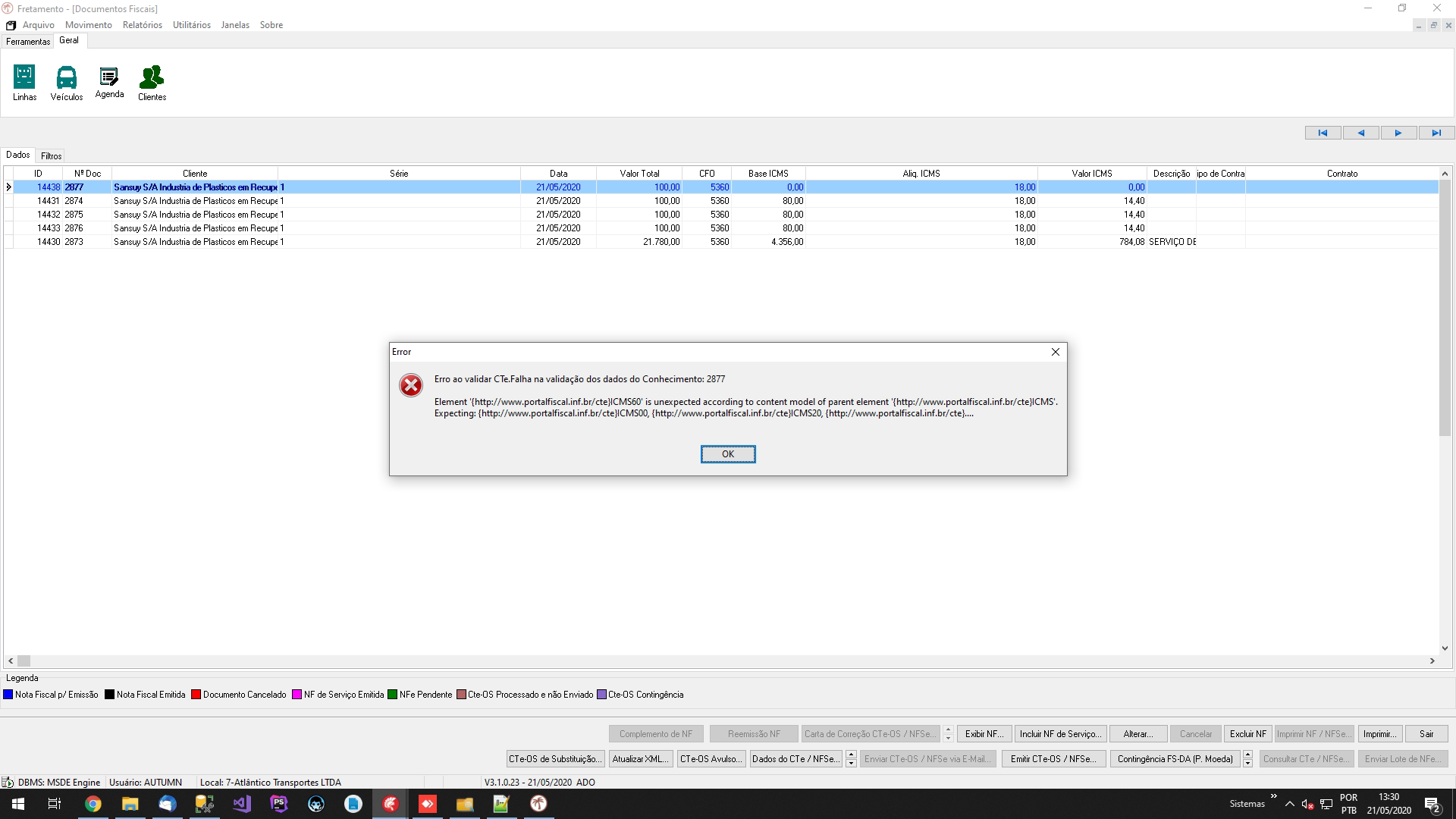Close the Error dialog with X
The height and width of the screenshot is (819, 1456).
[x=1055, y=352]
